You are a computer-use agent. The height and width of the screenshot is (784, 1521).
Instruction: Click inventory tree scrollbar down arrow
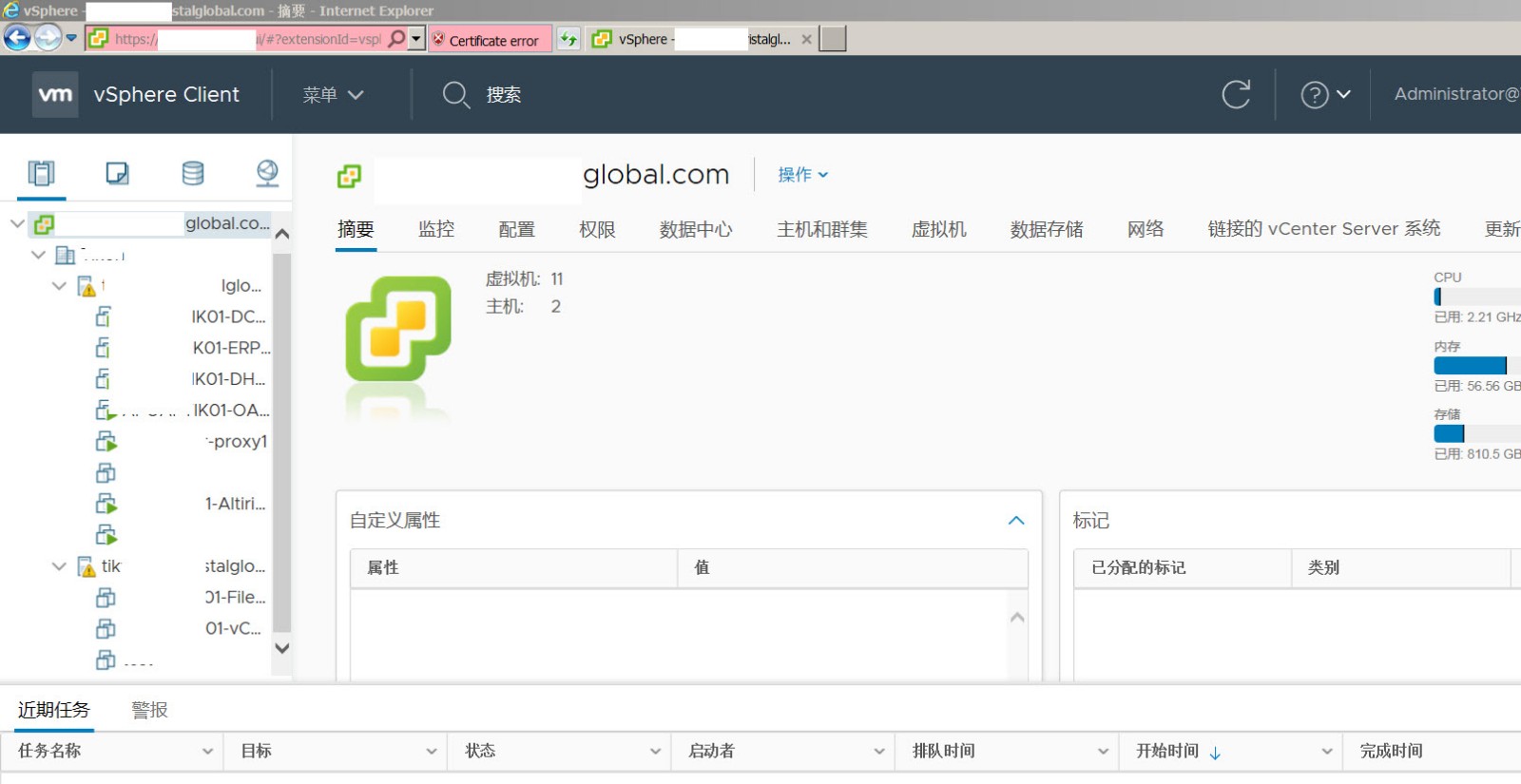coord(281,648)
